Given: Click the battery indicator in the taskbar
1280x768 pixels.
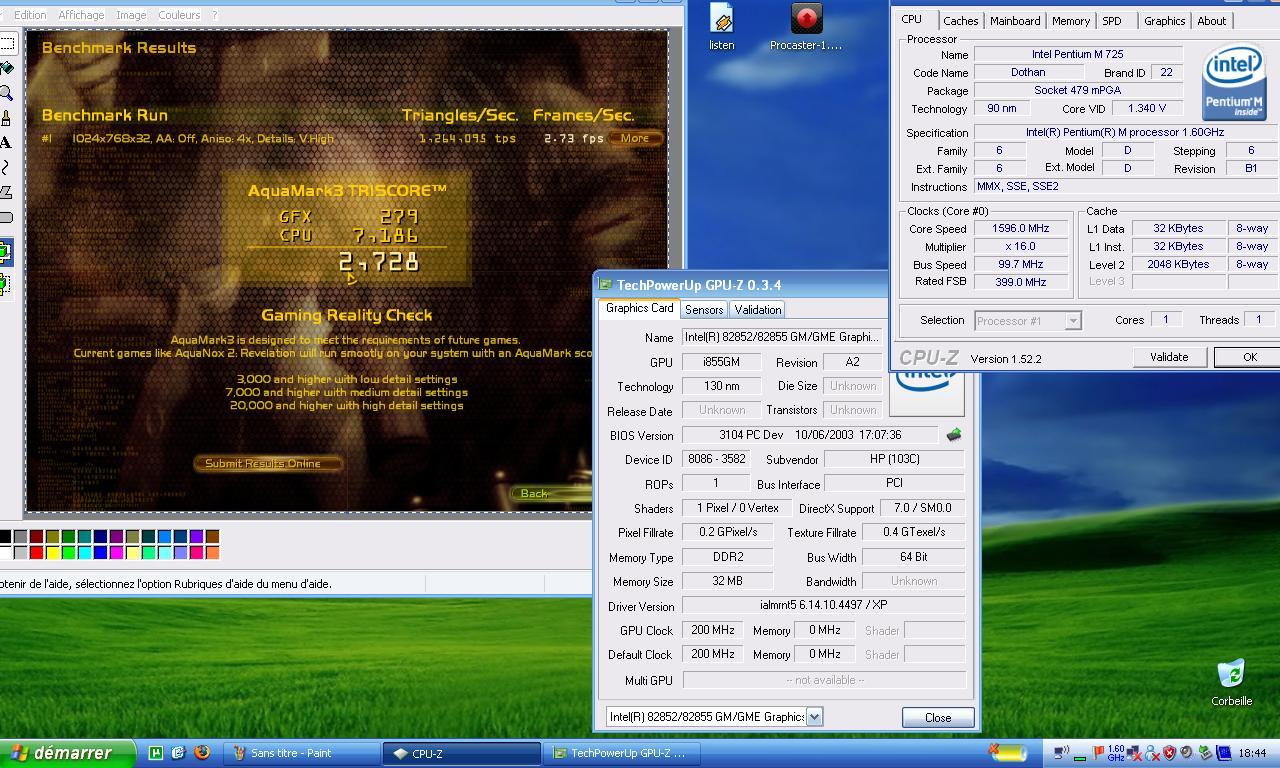Looking at the screenshot, I should click(1010, 753).
